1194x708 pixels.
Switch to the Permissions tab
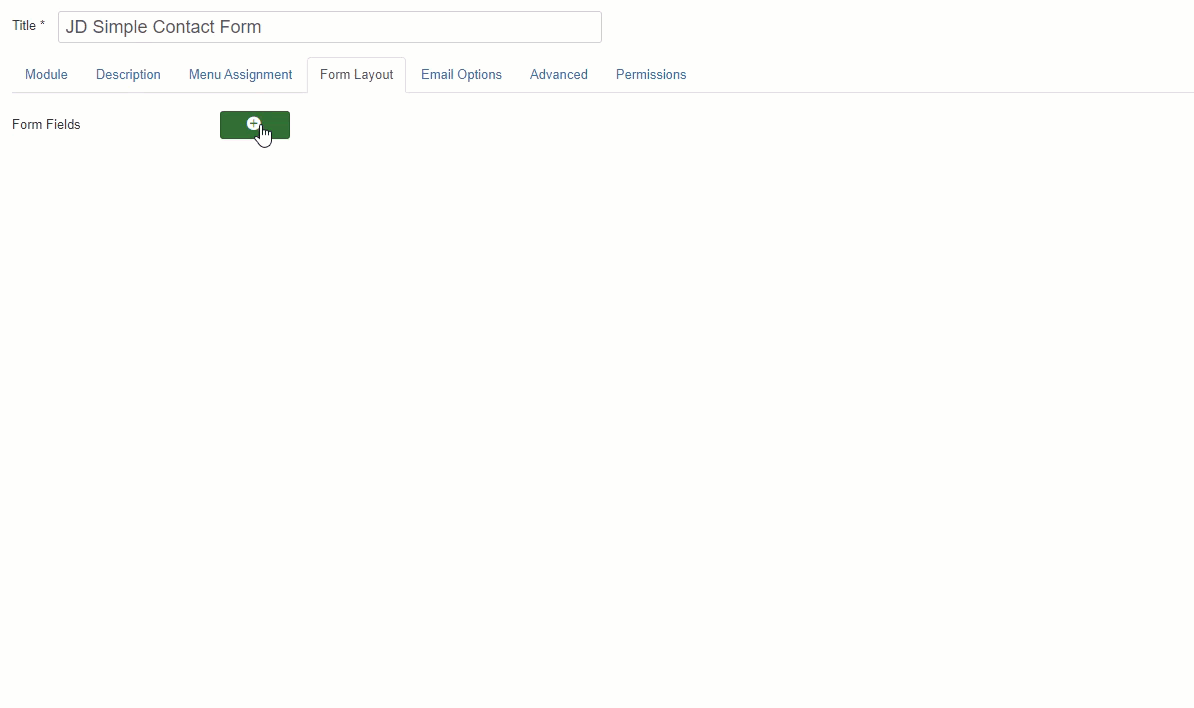651,74
